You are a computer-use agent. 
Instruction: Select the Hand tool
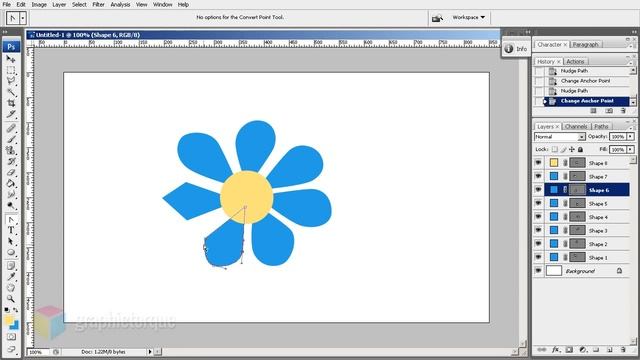(x=11, y=288)
